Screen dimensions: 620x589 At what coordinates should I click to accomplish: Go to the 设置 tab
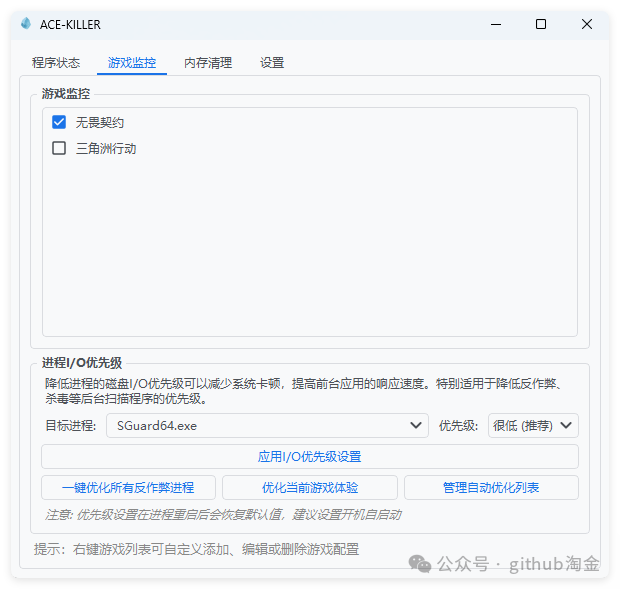tap(272, 62)
